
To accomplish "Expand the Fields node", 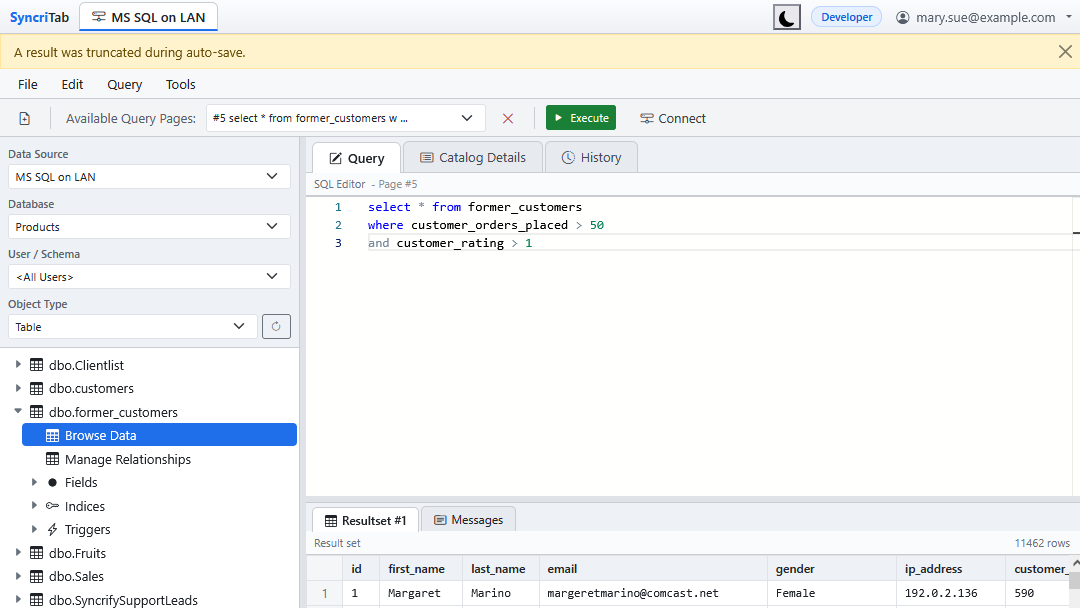I will pos(34,482).
